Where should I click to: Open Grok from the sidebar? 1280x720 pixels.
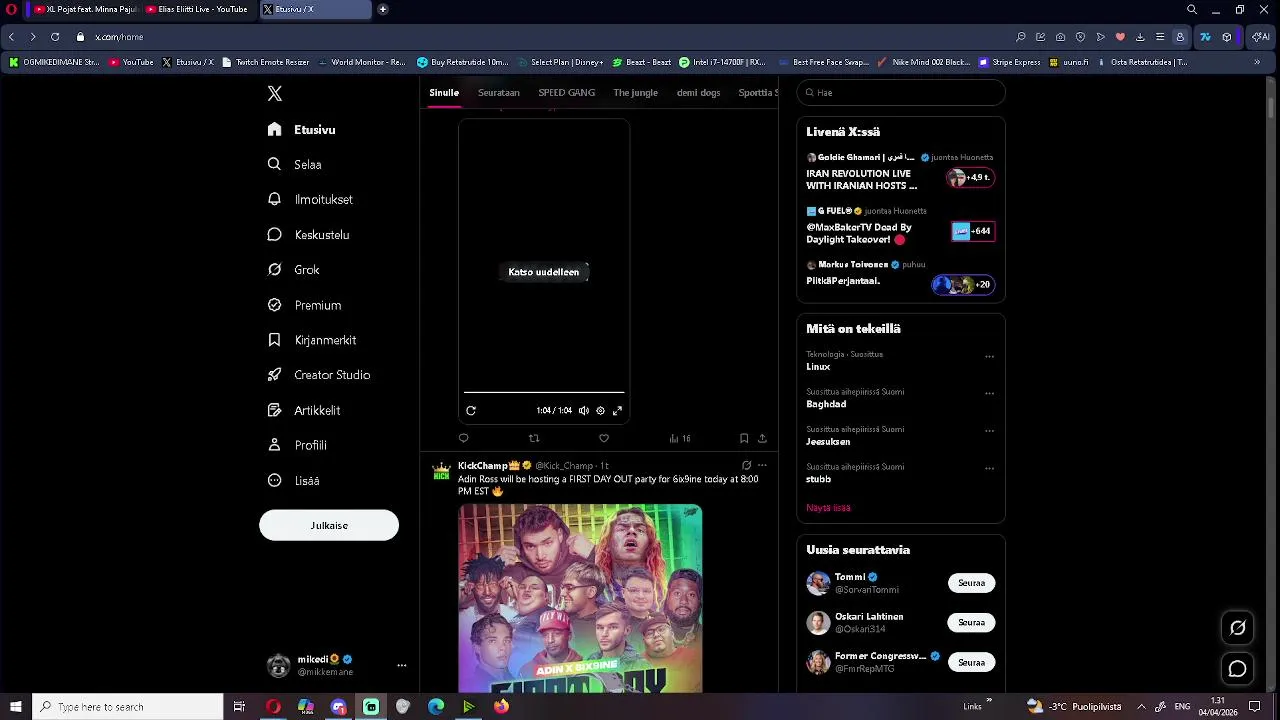tap(293, 270)
